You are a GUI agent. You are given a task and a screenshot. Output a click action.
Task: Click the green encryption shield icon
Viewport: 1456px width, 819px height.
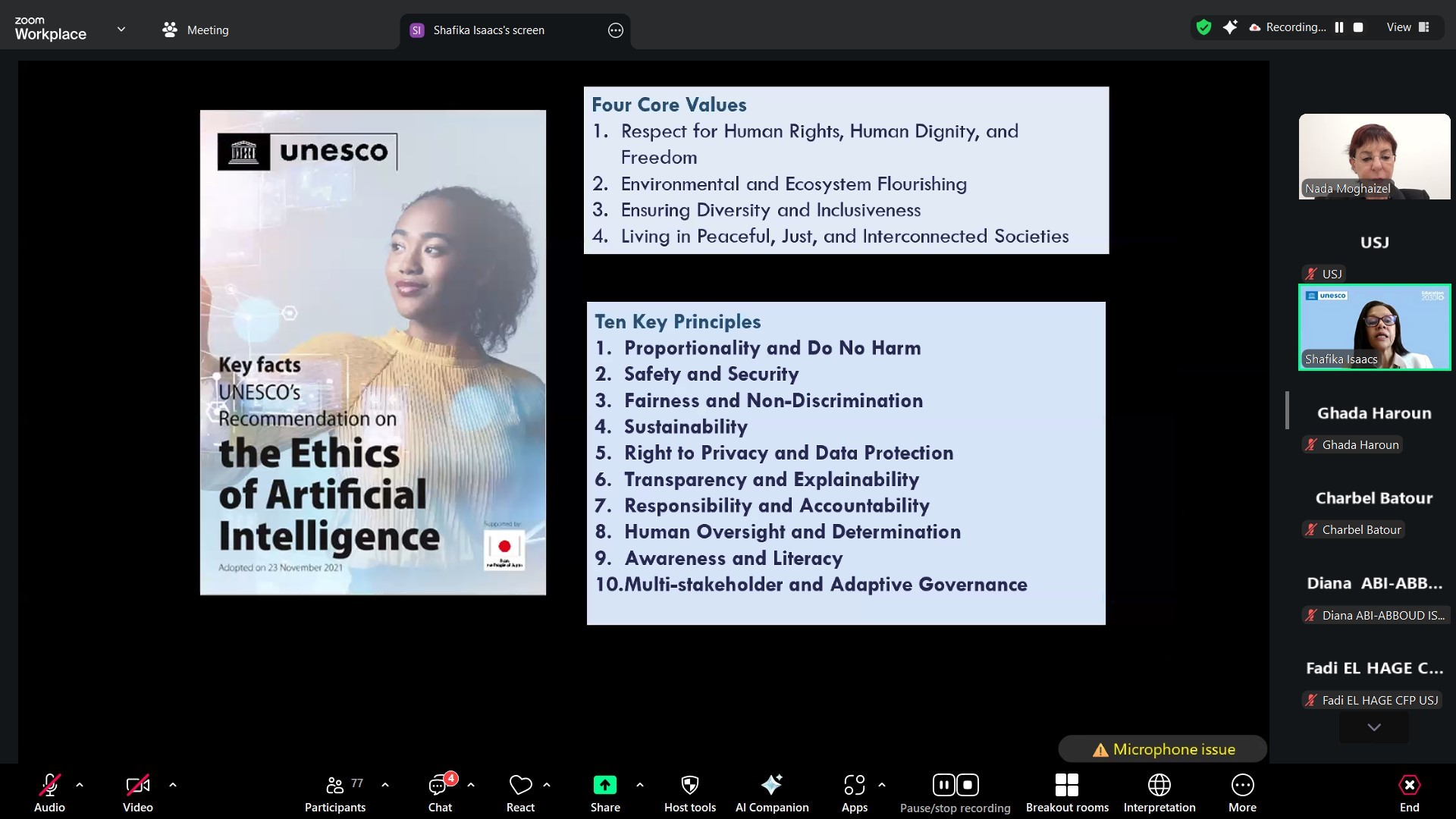(1203, 27)
